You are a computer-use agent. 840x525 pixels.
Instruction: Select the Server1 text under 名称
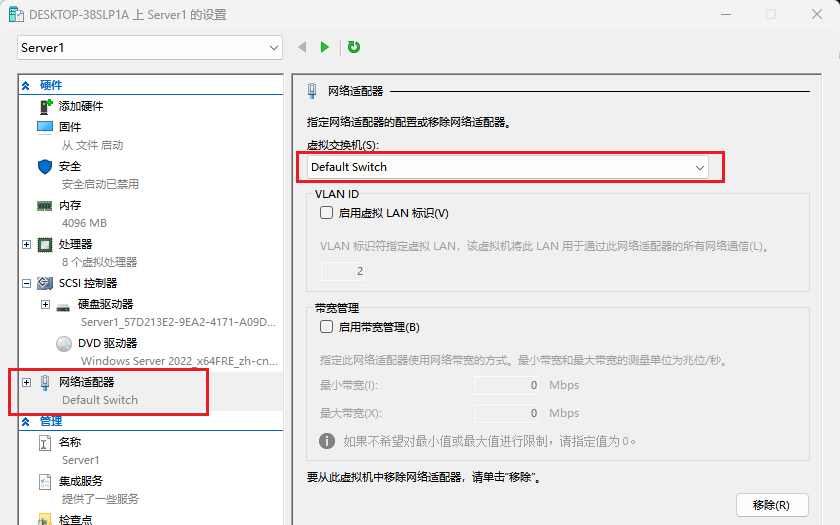click(80, 460)
